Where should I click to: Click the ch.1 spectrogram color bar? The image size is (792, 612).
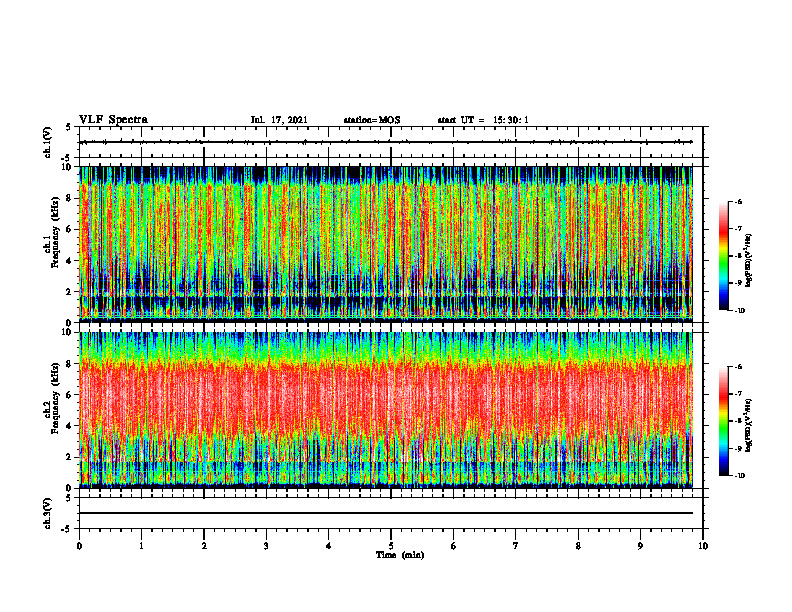(724, 256)
